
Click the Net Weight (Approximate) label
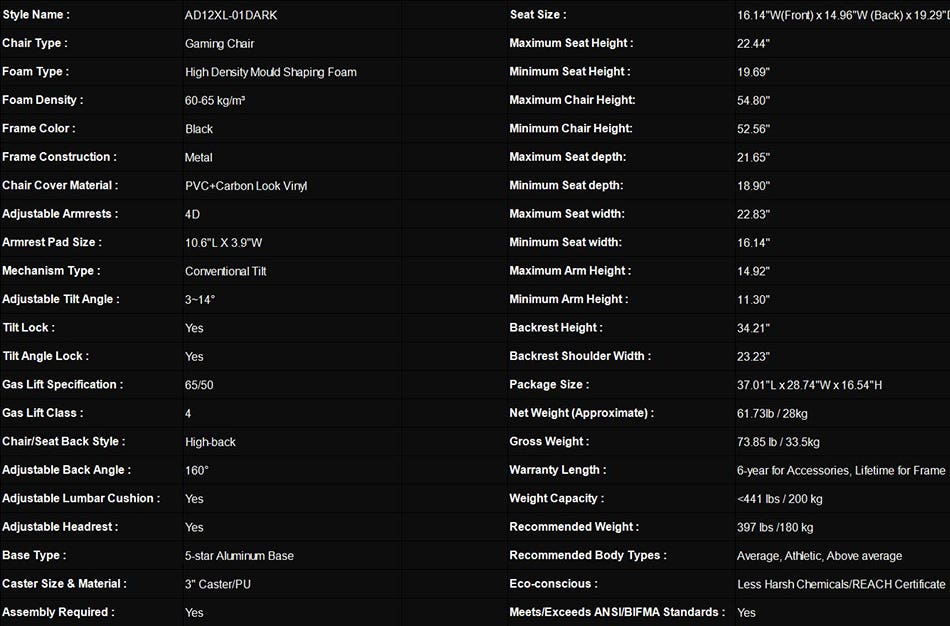(582, 413)
